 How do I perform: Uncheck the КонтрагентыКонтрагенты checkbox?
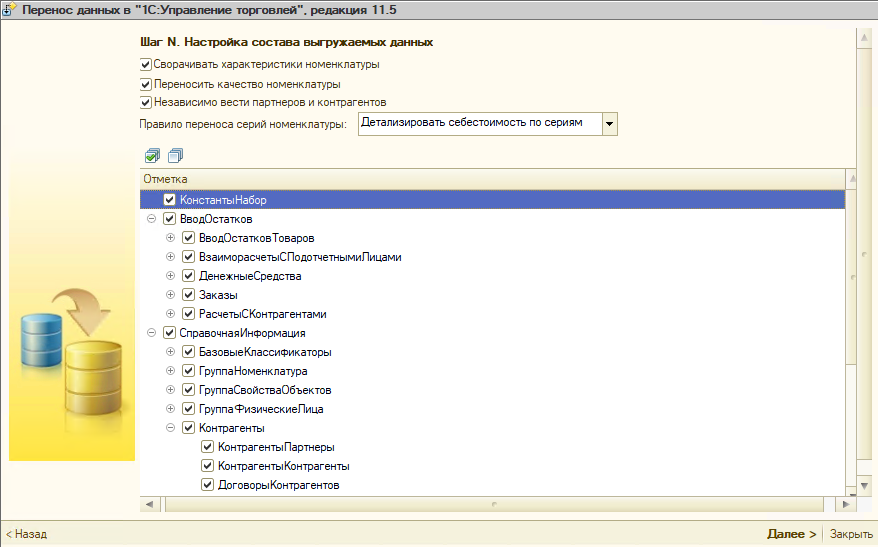point(208,466)
